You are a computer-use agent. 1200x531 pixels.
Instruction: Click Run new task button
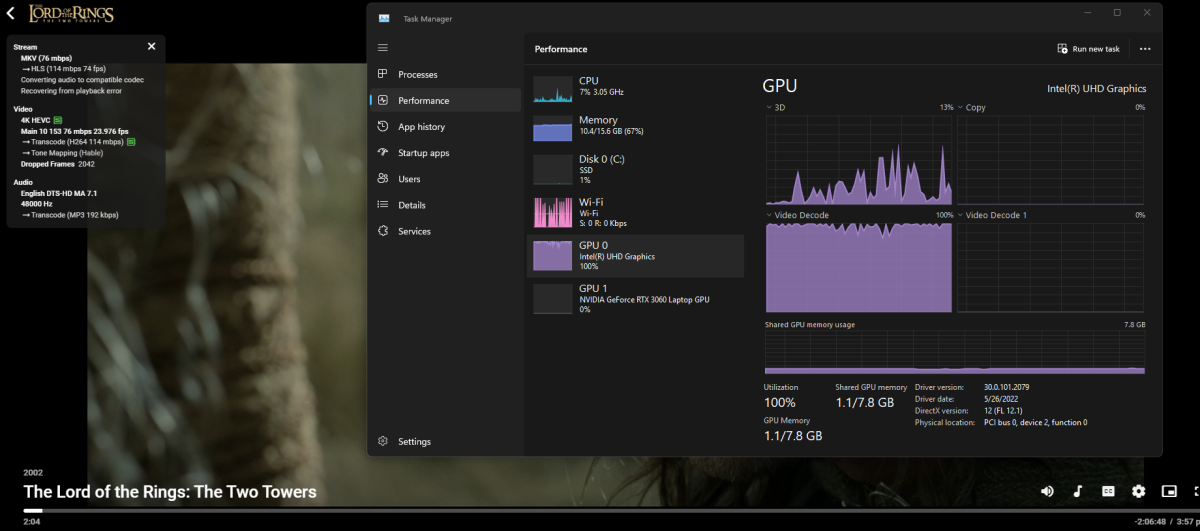coord(1089,49)
